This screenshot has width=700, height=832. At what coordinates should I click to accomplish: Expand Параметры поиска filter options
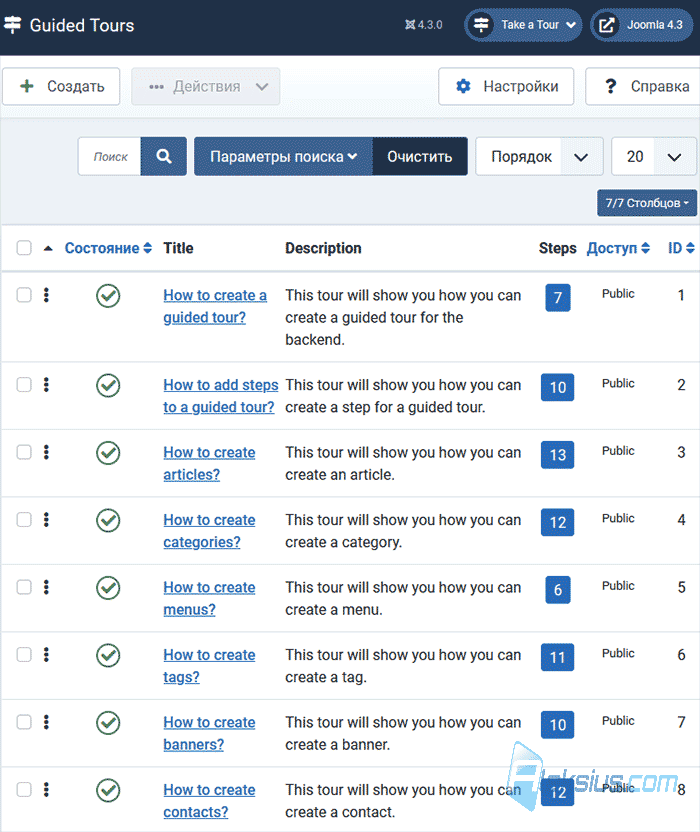pyautogui.click(x=283, y=156)
